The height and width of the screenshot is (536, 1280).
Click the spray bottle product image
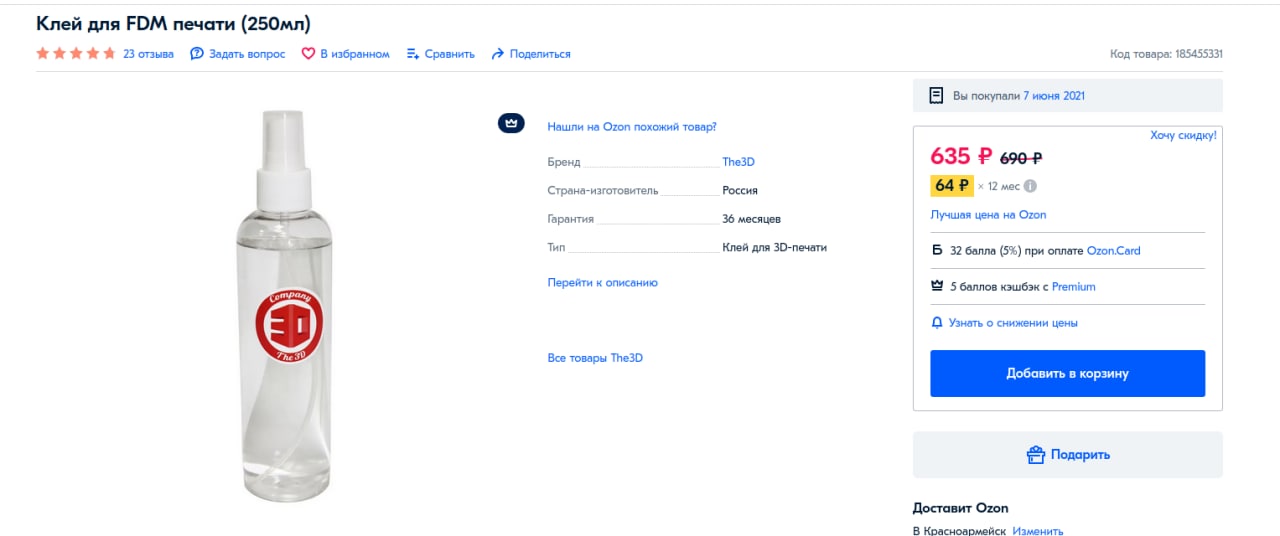(286, 305)
